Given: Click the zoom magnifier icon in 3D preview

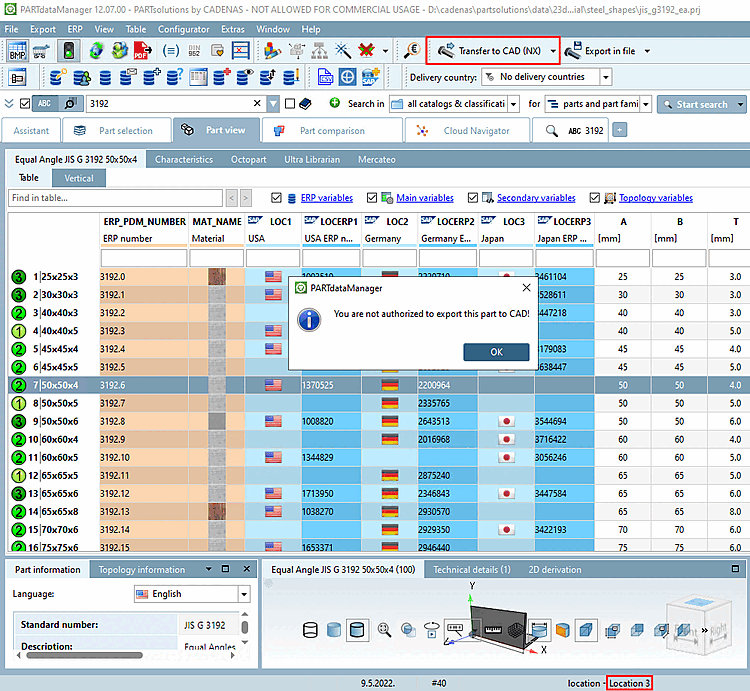Looking at the screenshot, I should click(x=384, y=630).
